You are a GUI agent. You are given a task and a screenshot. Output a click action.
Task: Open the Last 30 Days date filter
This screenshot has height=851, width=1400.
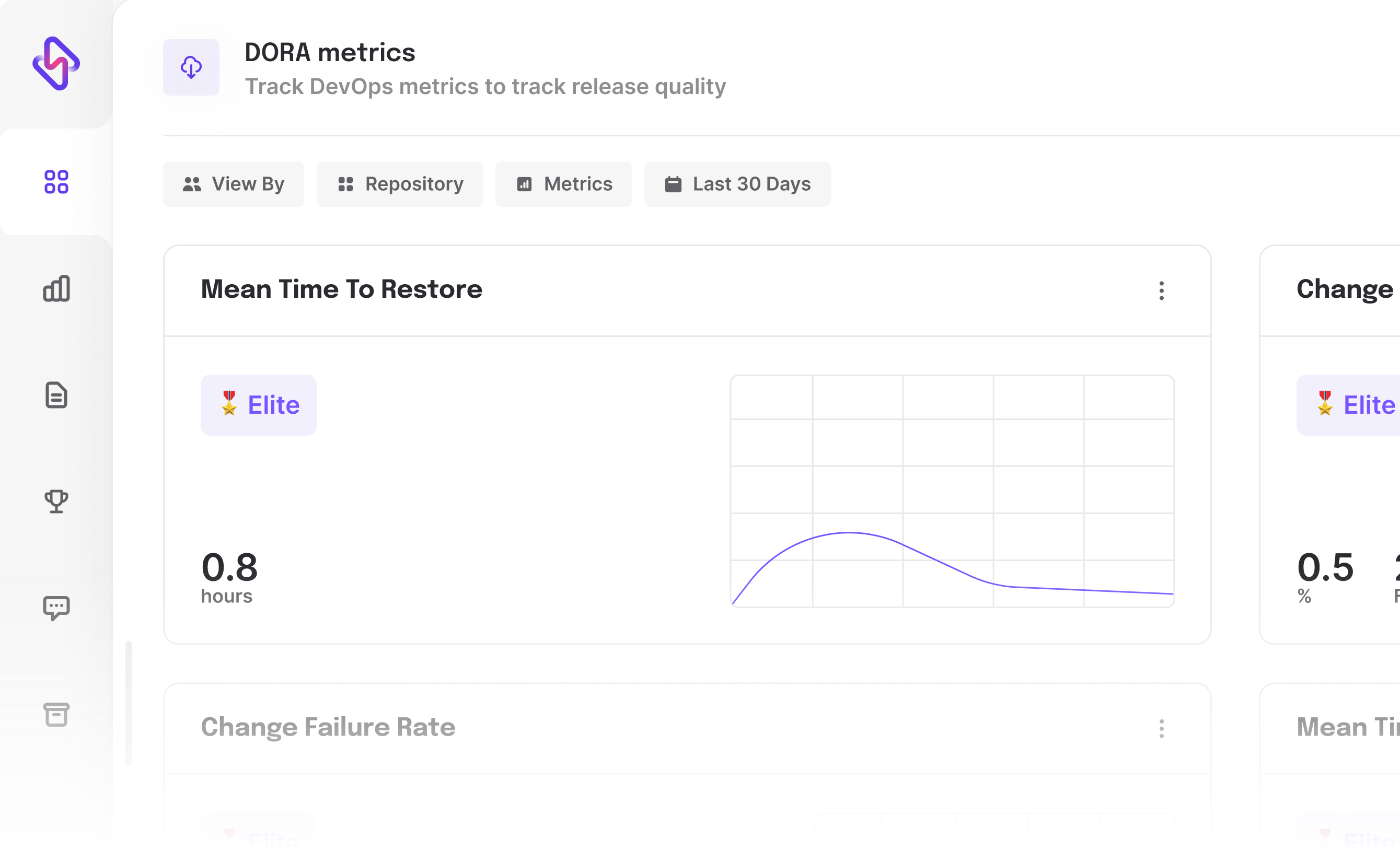coord(737,184)
